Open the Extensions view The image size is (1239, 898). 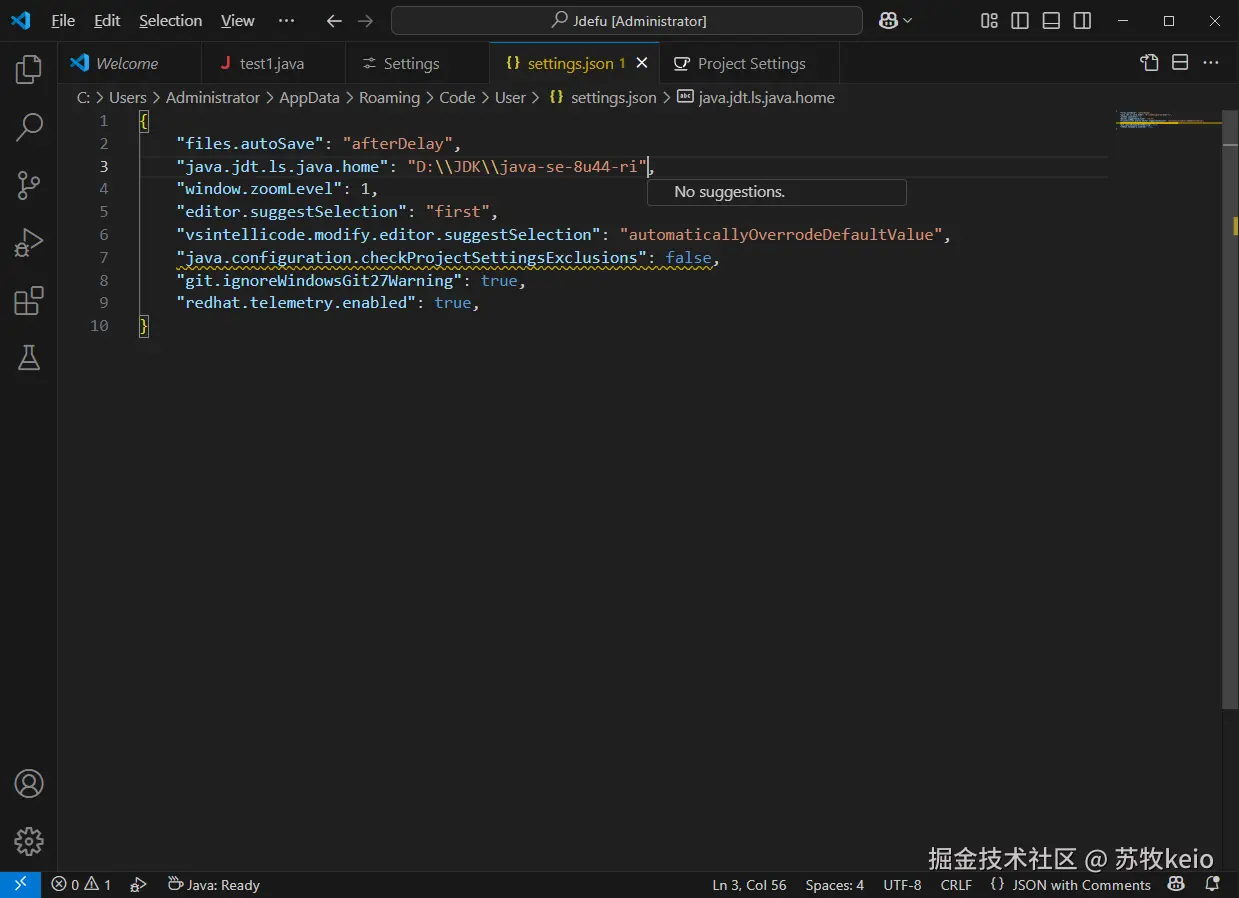coord(29,301)
